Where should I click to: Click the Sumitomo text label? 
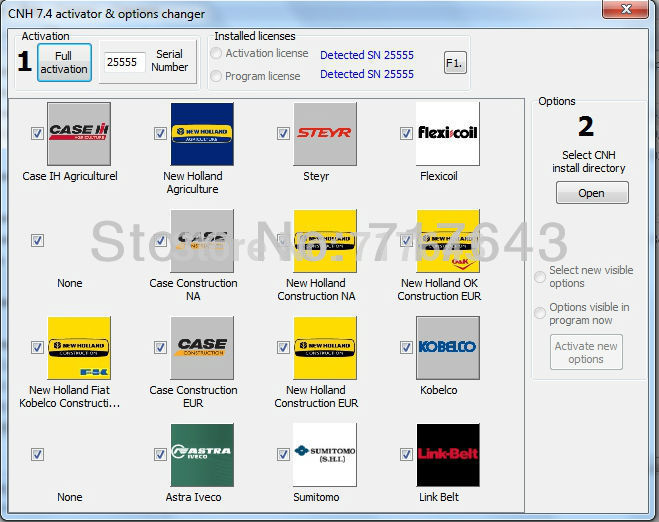click(x=316, y=497)
